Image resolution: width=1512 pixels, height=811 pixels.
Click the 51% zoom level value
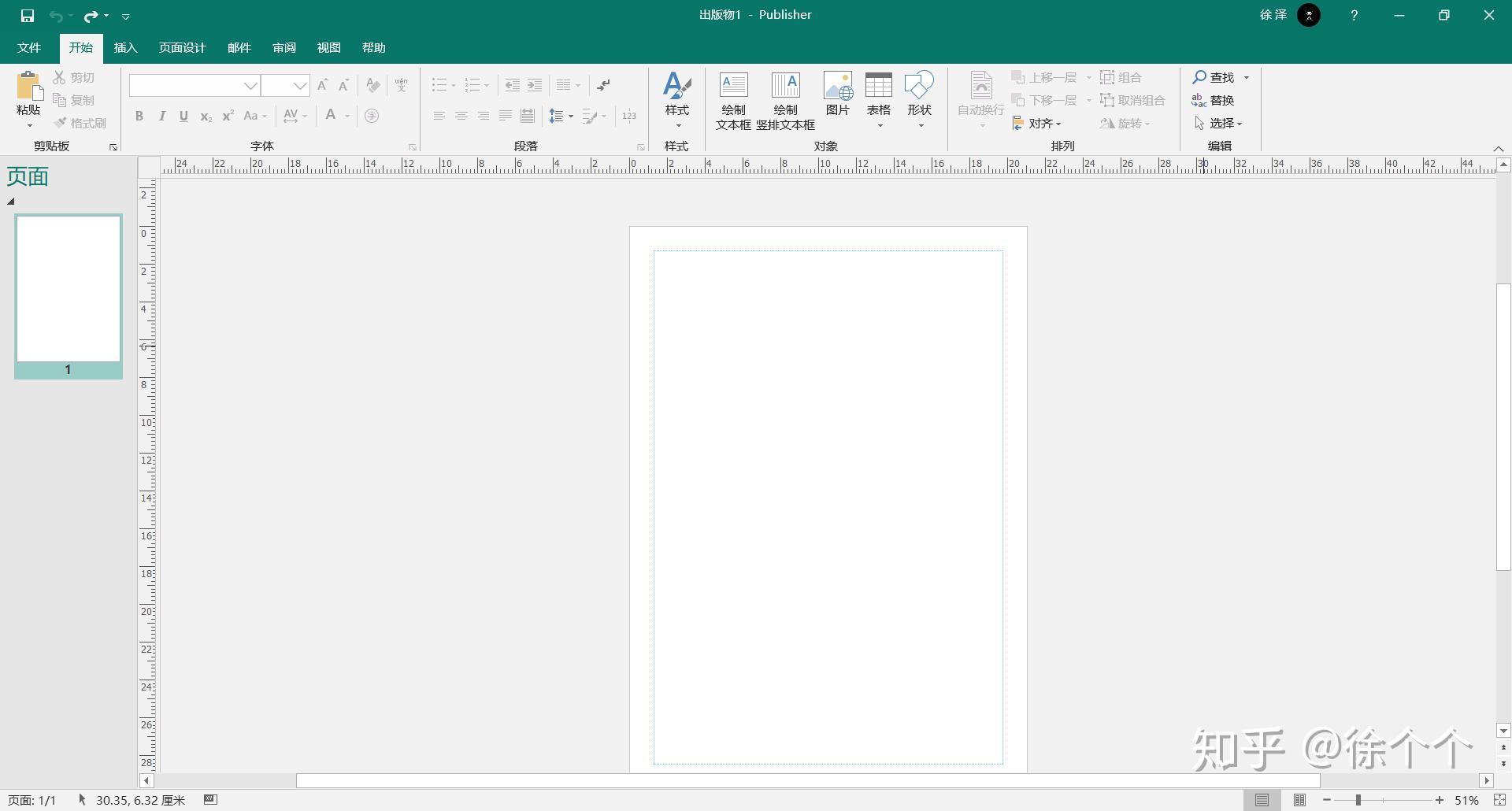[x=1467, y=800]
